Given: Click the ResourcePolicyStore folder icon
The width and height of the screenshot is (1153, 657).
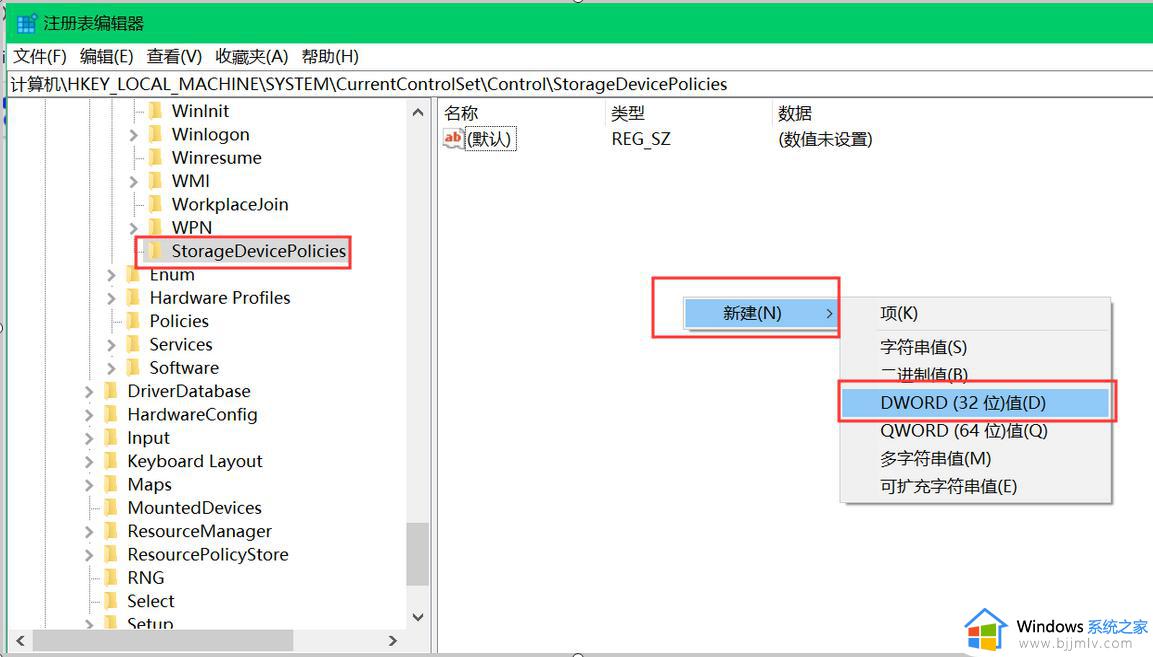Looking at the screenshot, I should tap(111, 555).
